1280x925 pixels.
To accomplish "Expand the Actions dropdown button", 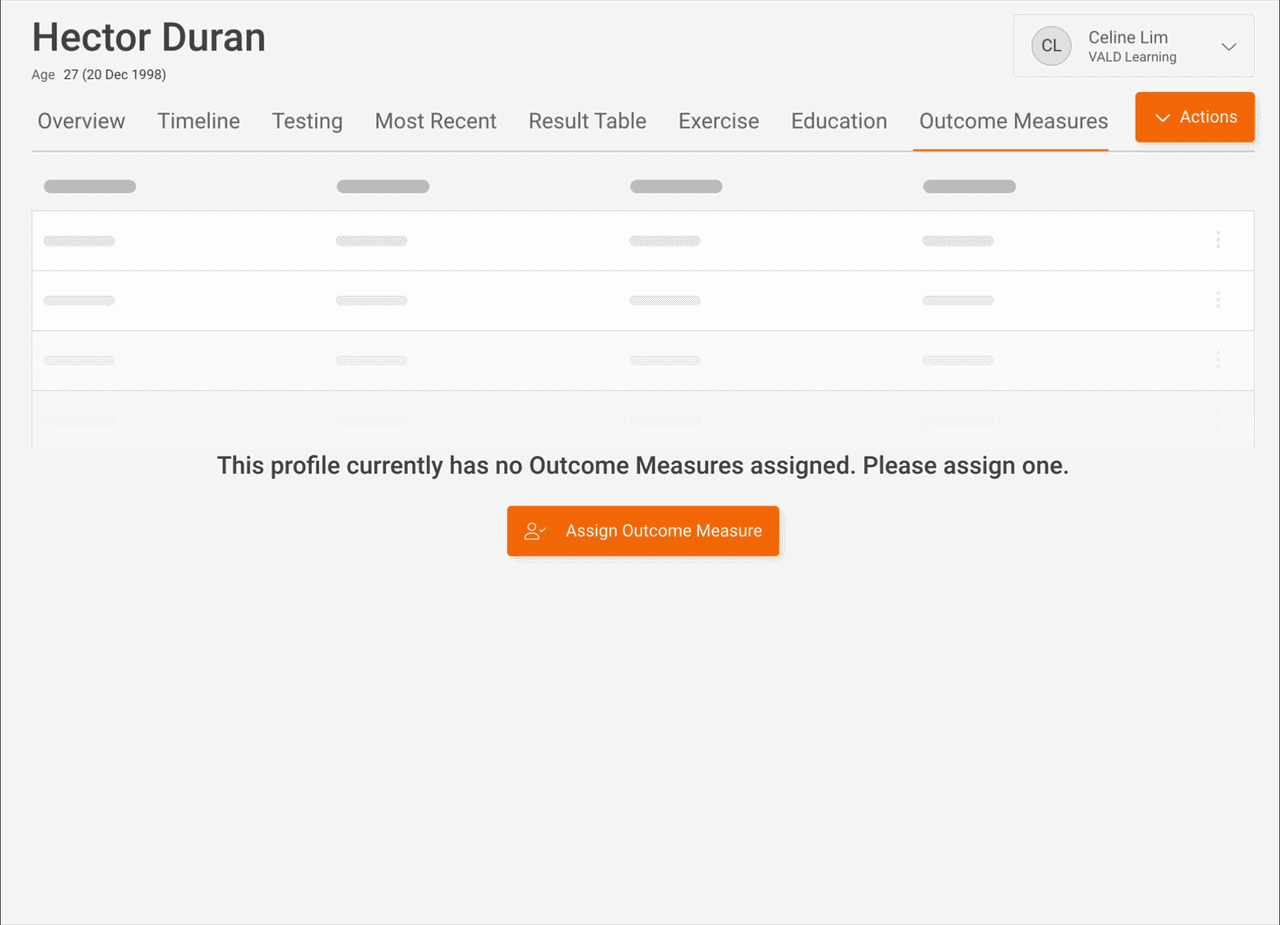I will tap(1195, 117).
